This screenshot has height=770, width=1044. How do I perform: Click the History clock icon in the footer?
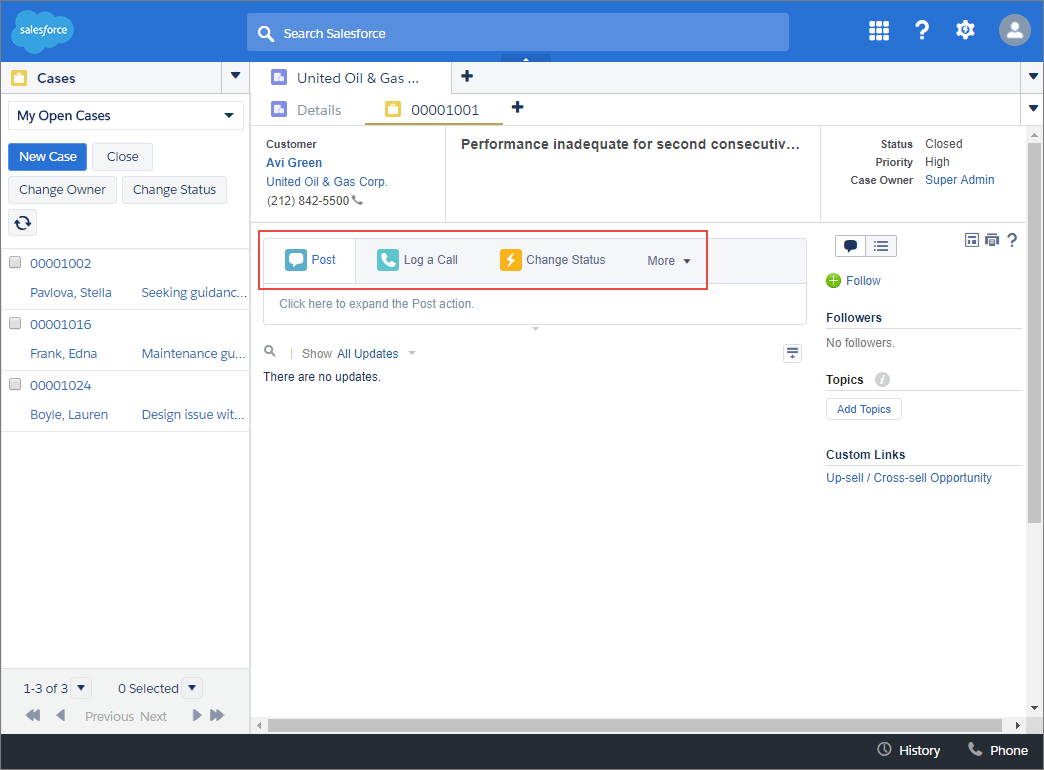(x=884, y=749)
